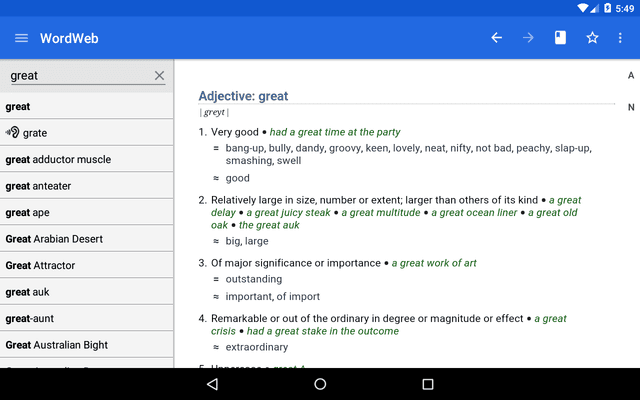Follow the 'outstanding' synonym link
This screenshot has width=640, height=400.
pos(254,279)
